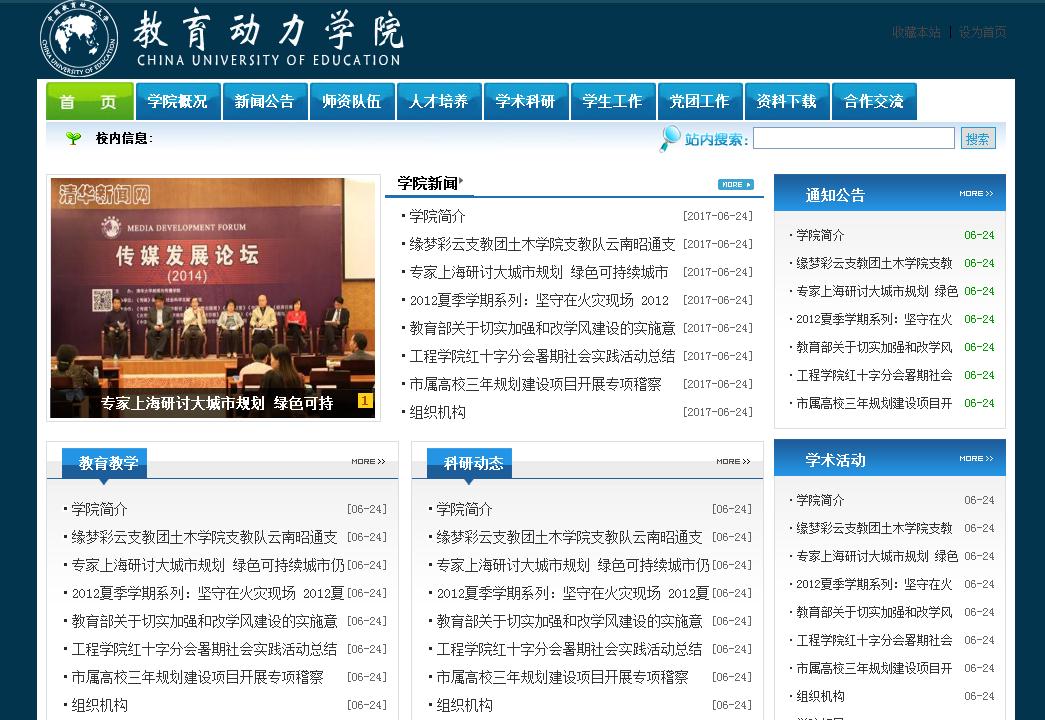Open MORE in the 学术活动 panel

click(x=975, y=459)
